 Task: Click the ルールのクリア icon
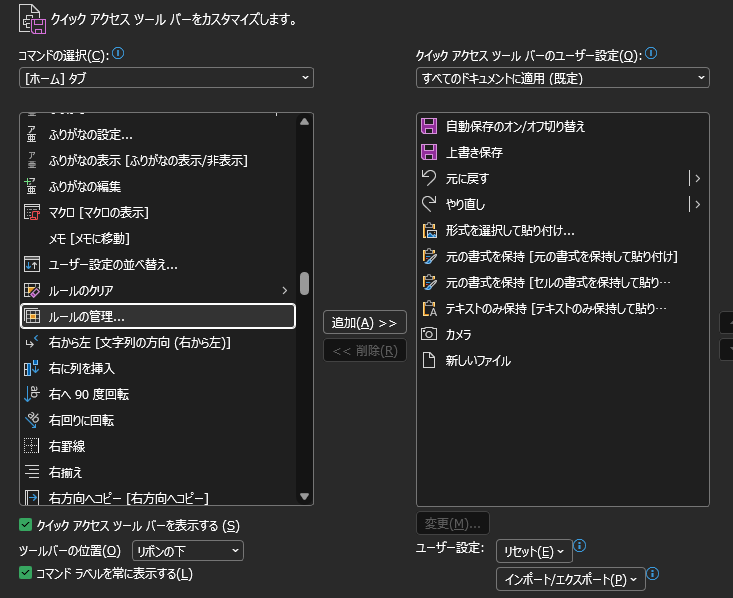tap(31, 290)
